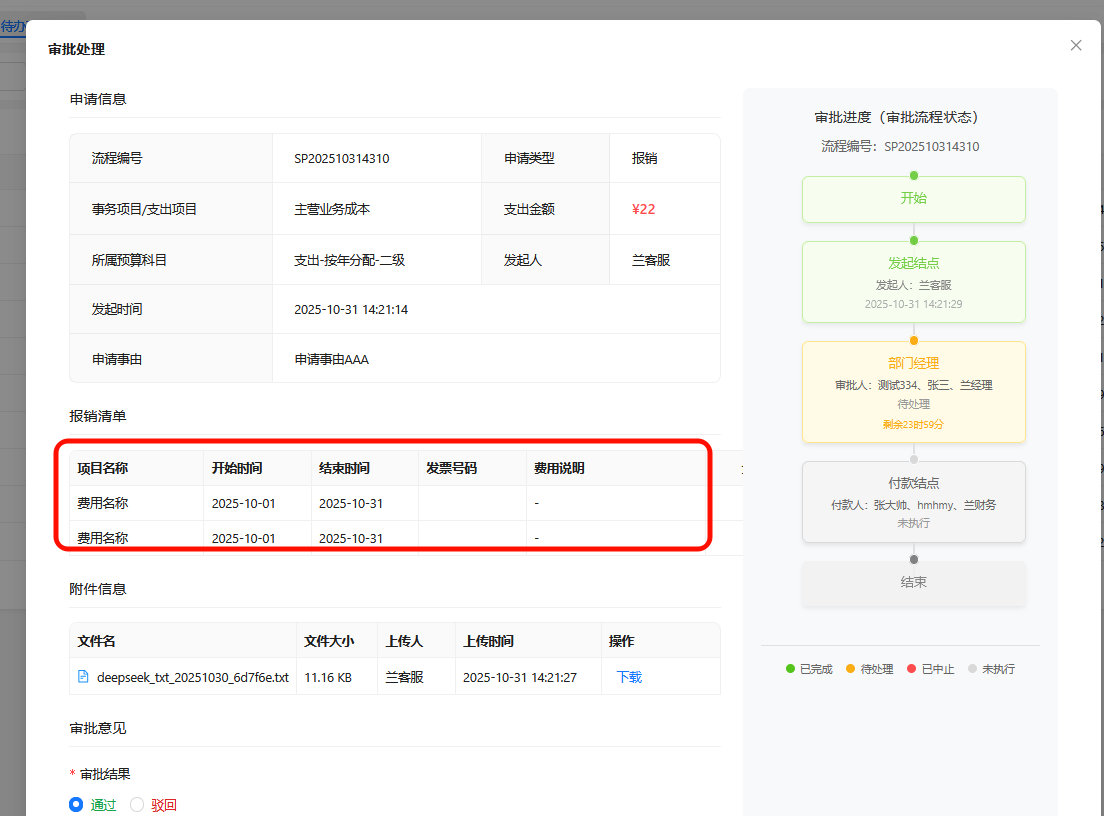Select the 发起结点 flow node card
The height and width of the screenshot is (816, 1104).
pyautogui.click(x=914, y=282)
